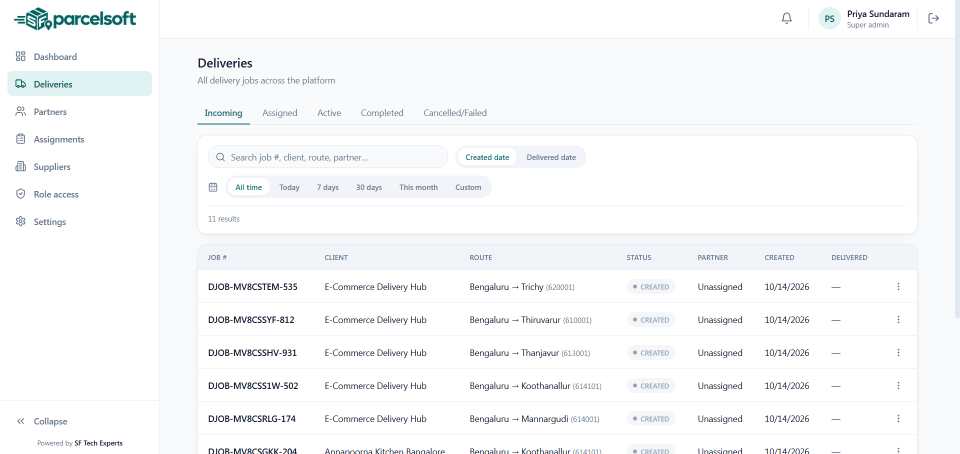Open Settings in the sidebar
Viewport: 960px width, 454px height.
click(80, 221)
